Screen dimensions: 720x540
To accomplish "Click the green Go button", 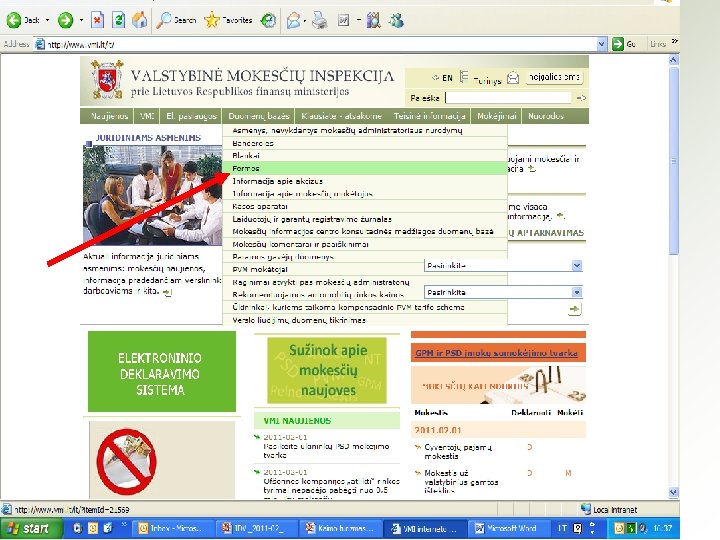I will pos(624,44).
